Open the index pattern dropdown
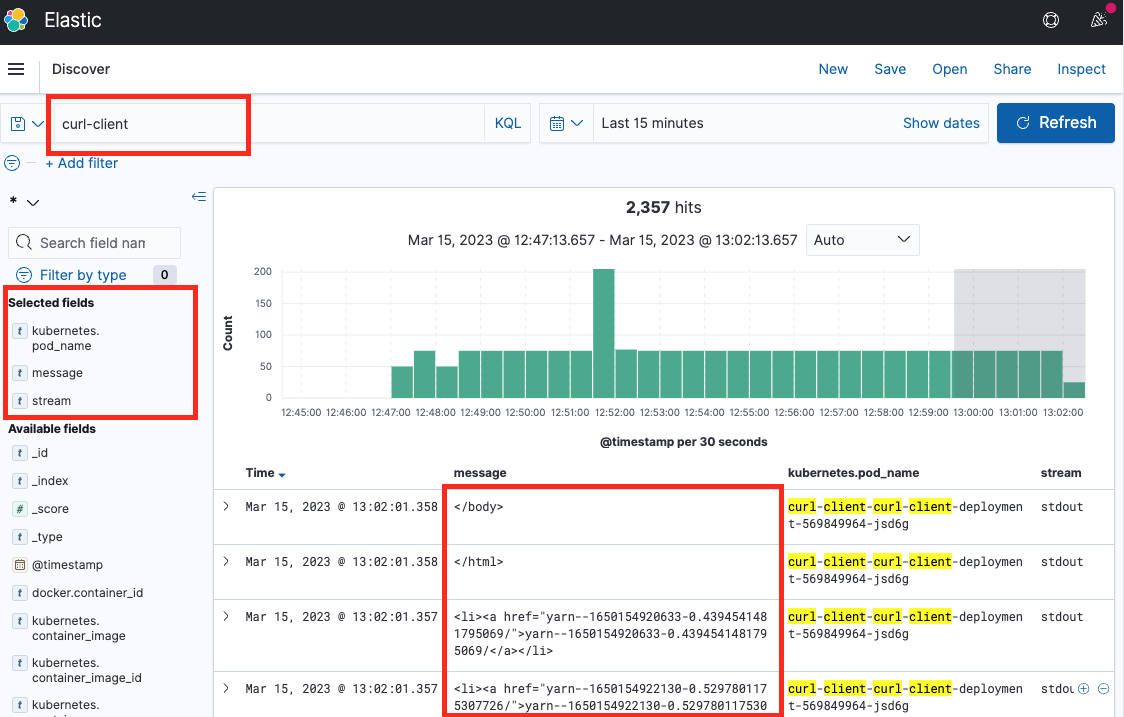 (24, 202)
